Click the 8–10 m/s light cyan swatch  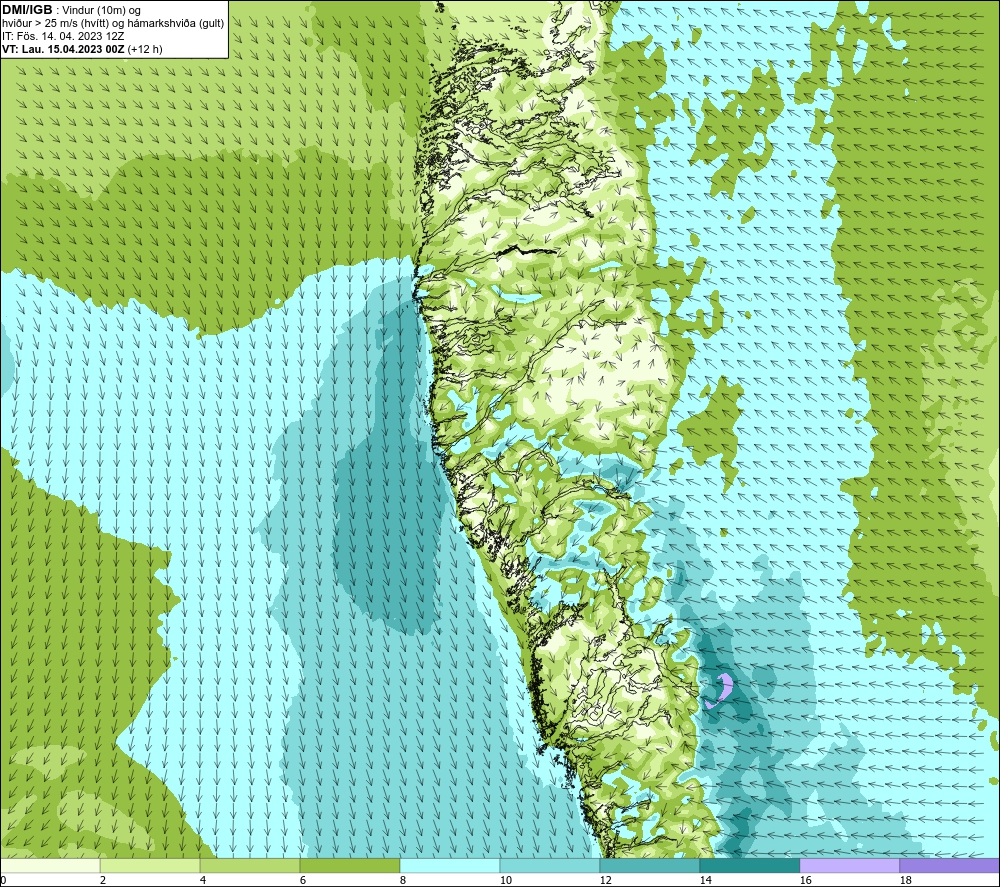click(x=450, y=865)
